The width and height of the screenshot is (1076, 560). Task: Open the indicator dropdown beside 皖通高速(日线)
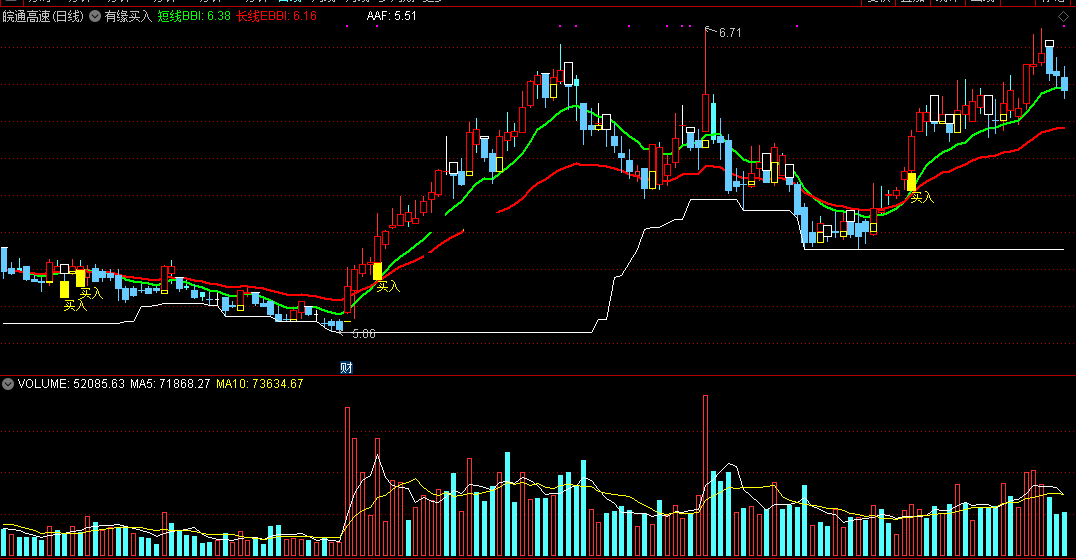[x=95, y=16]
